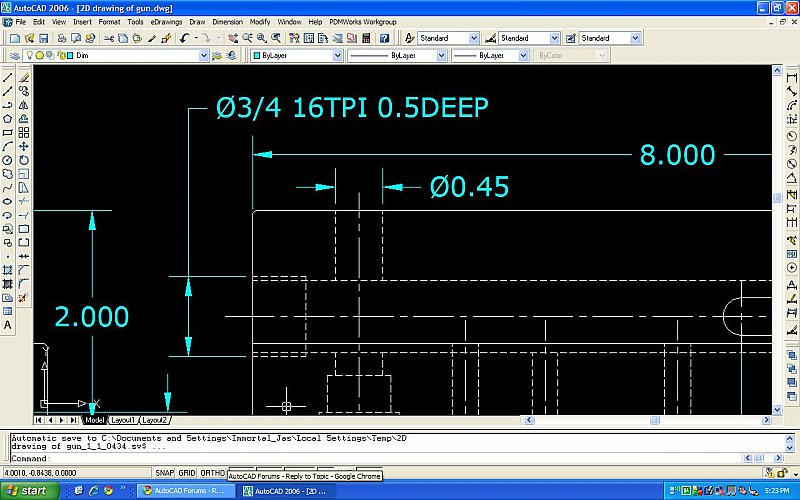Viewport: 800px width, 500px height.
Task: Select the Polygon draw tool
Action: point(8,119)
